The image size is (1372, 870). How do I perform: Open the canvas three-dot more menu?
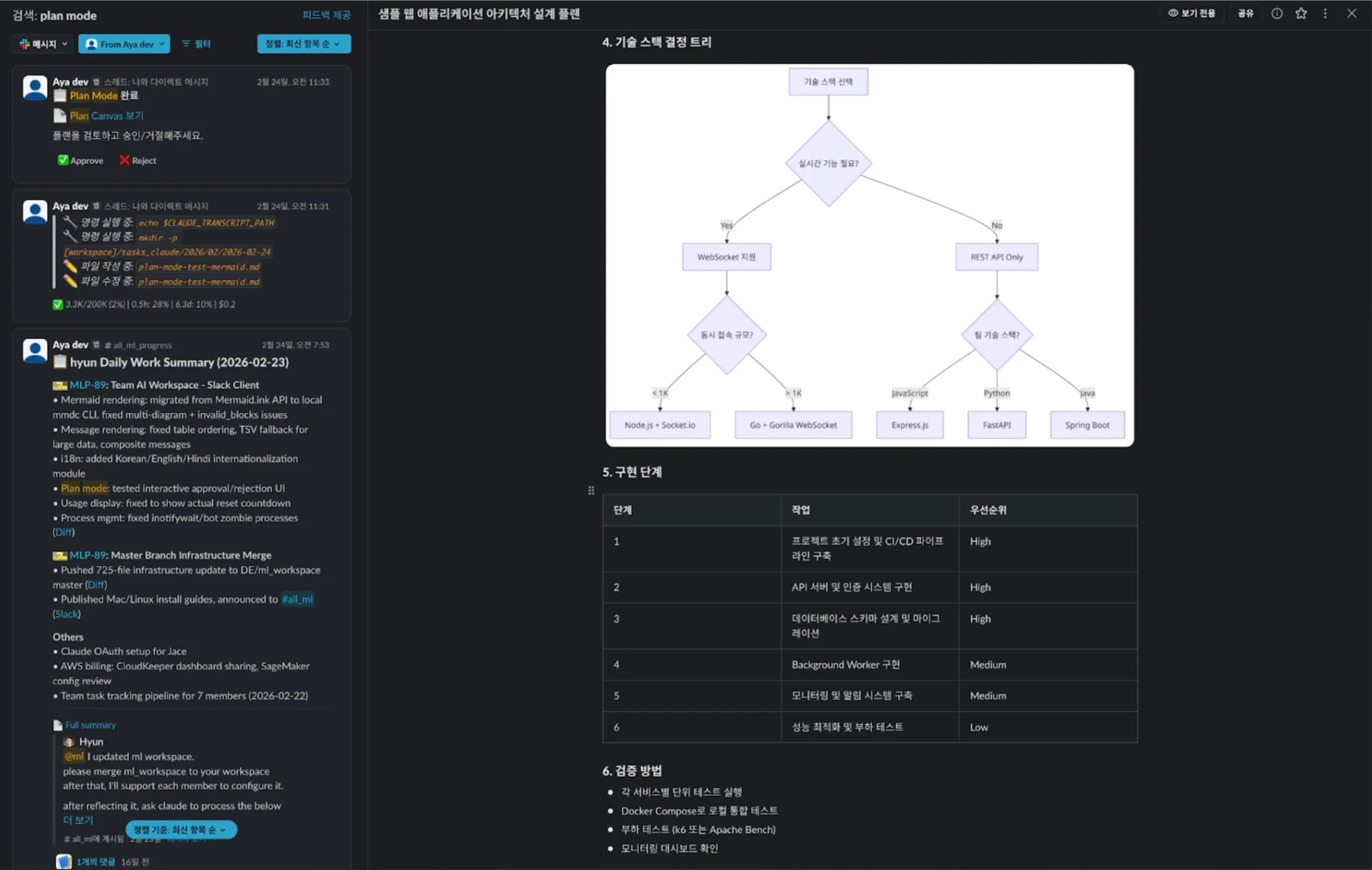coord(1326,14)
